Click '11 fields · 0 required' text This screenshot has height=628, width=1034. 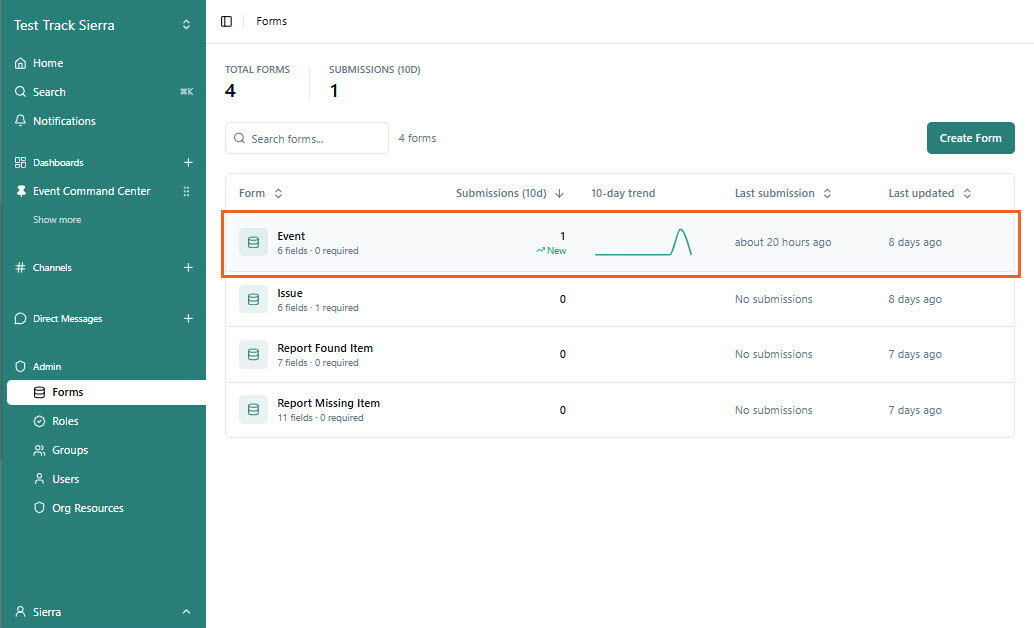click(x=320, y=418)
